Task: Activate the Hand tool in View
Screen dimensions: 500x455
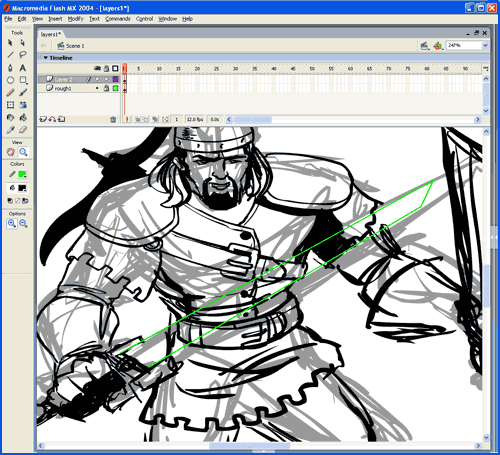Action: pyautogui.click(x=11, y=152)
